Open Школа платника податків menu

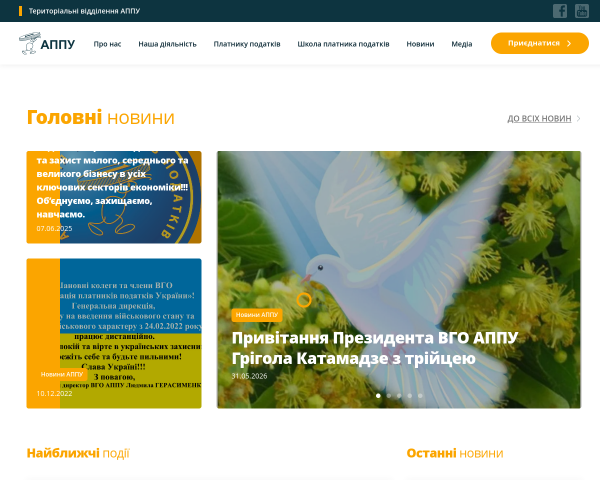[x=343, y=44]
